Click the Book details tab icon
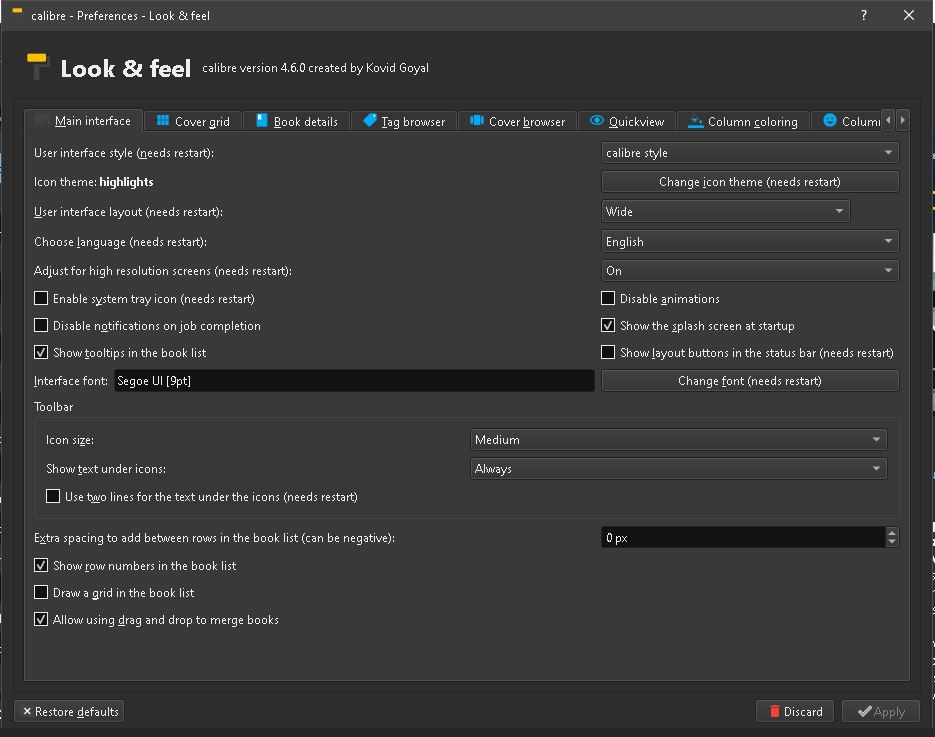Image resolution: width=935 pixels, height=737 pixels. click(262, 120)
